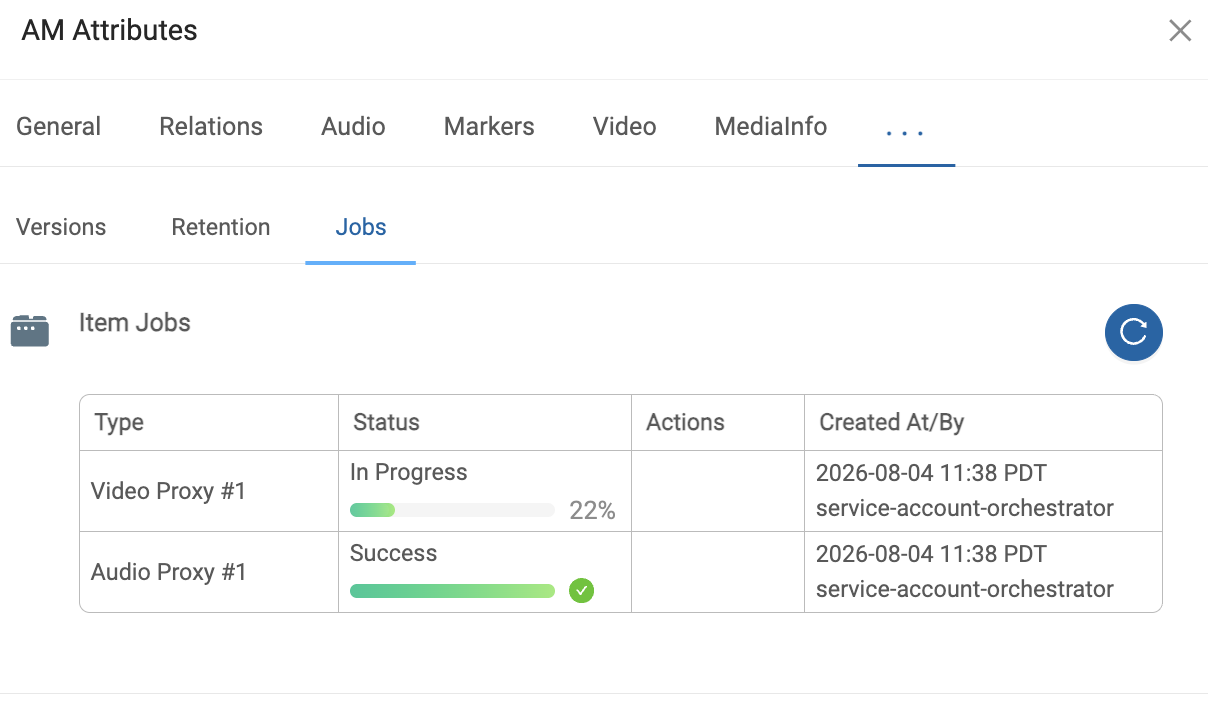Click the Actions column header
1208x722 pixels.
(x=718, y=422)
